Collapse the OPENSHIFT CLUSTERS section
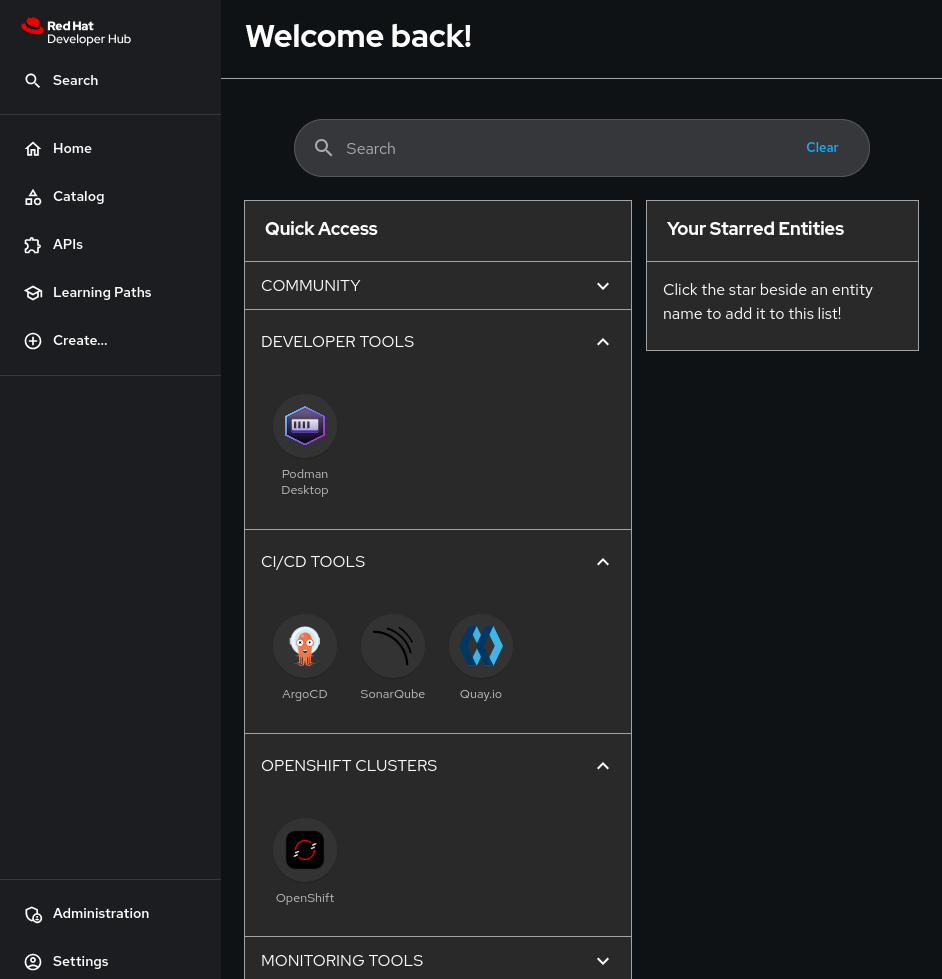 pos(603,766)
